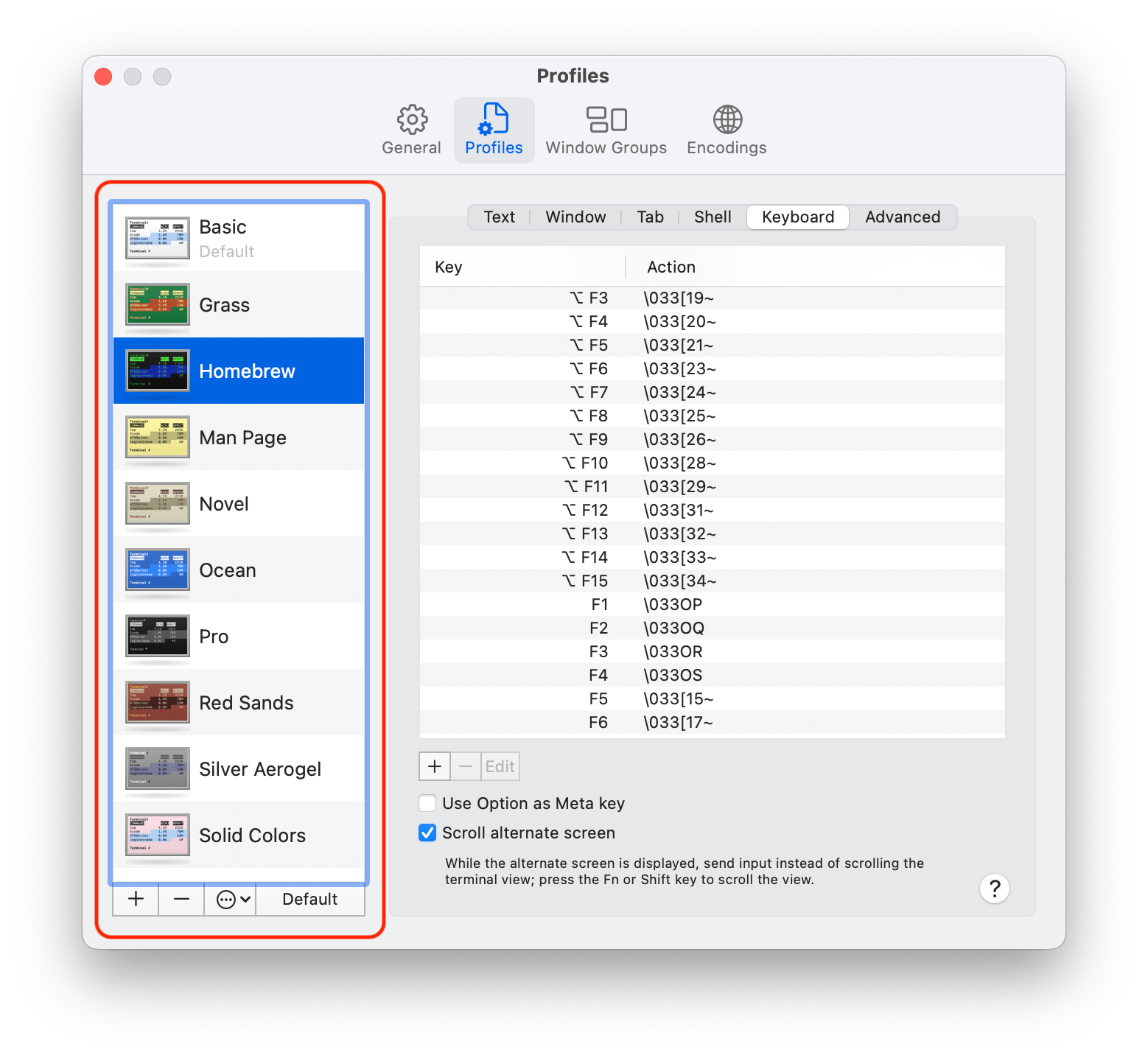Viewport: 1148px width, 1058px height.
Task: Open the profile actions ellipsis dropdown
Action: point(234,899)
